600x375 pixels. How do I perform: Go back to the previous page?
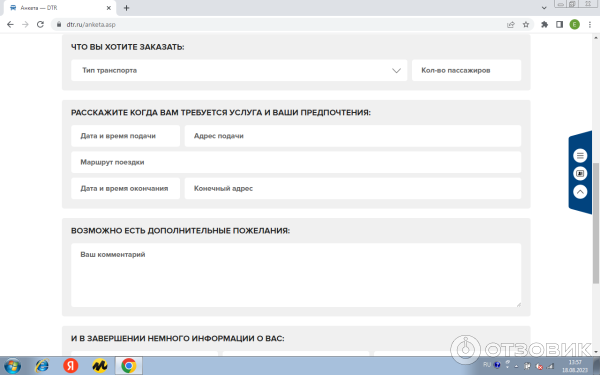click(x=10, y=24)
